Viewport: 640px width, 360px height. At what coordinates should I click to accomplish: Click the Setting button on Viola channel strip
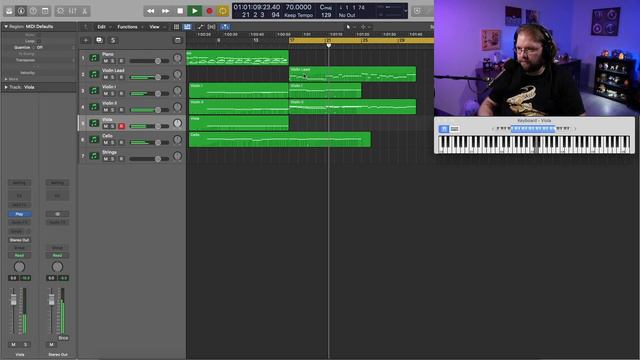tap(19, 183)
